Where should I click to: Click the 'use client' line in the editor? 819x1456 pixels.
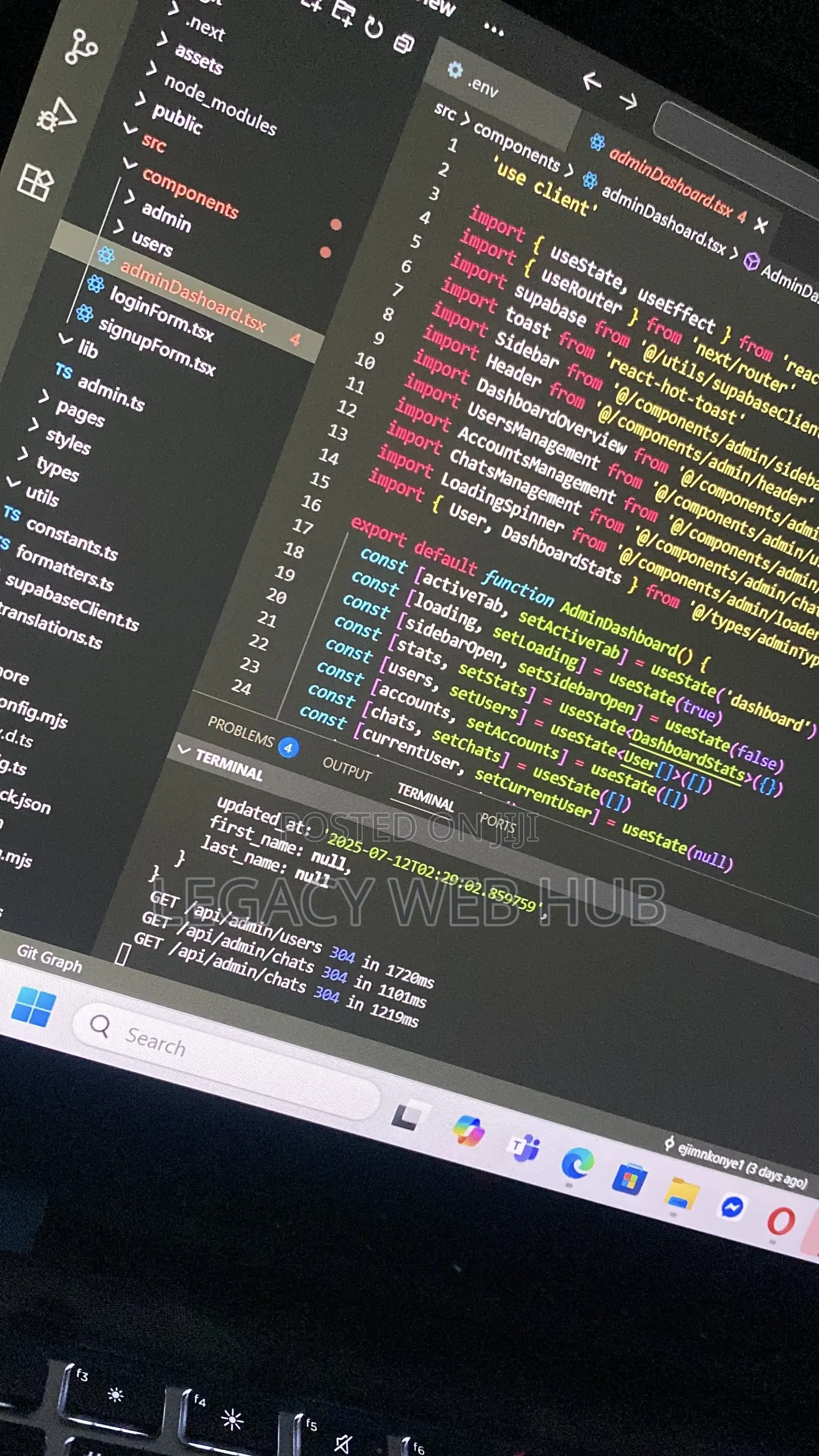pos(545,186)
